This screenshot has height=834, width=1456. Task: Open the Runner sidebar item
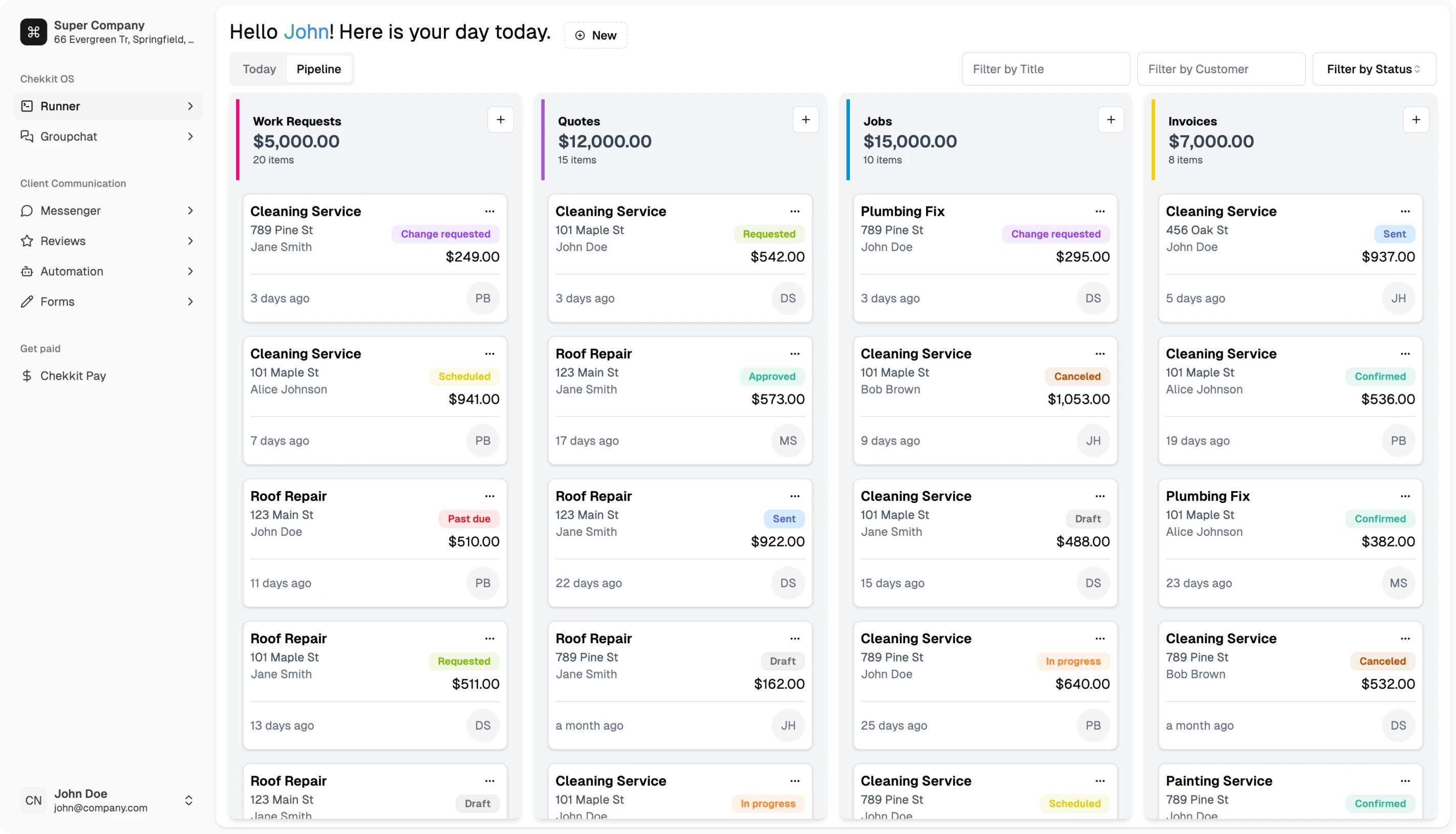[108, 106]
